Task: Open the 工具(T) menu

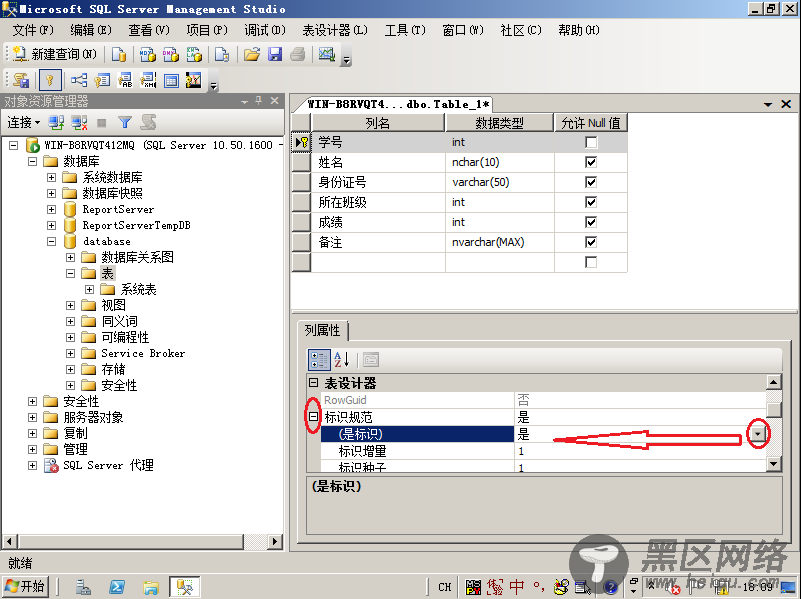Action: [x=405, y=30]
